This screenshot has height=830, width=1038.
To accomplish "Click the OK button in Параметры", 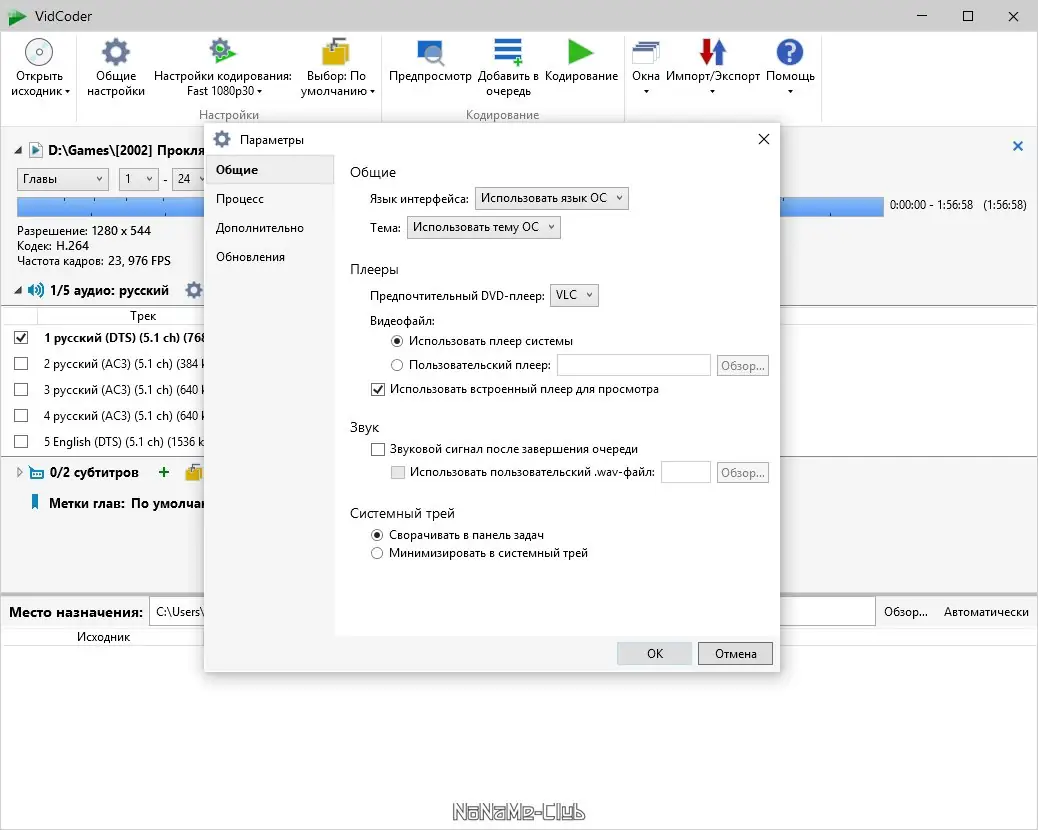I will pos(654,653).
